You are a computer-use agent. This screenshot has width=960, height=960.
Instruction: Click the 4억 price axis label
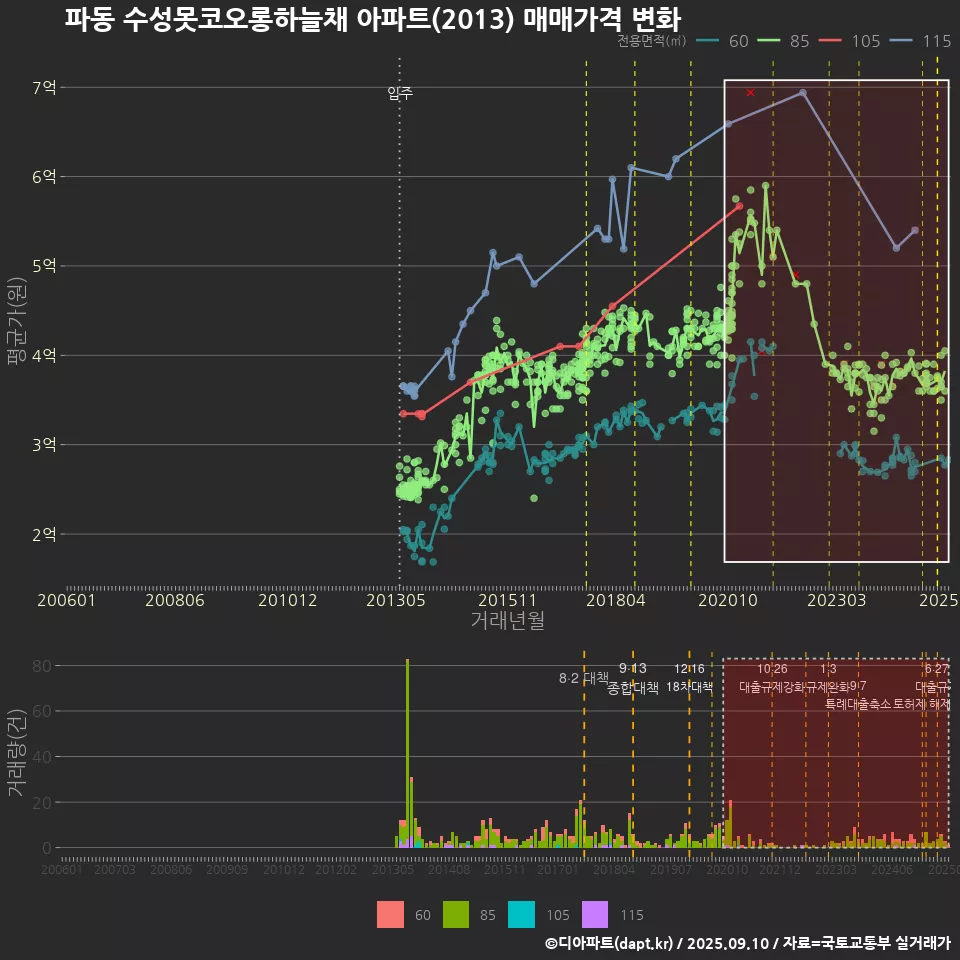tap(44, 355)
